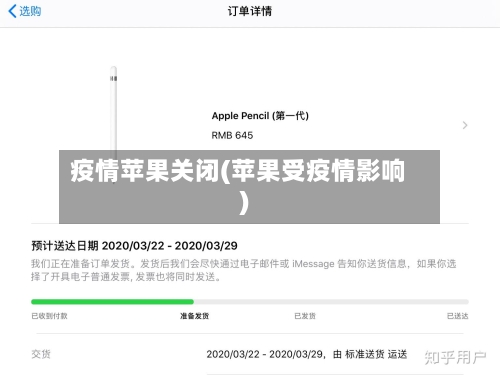500x375 pixels.
Task: Tap the shipping notice paragraph mentioning iMessage
Action: (243, 270)
